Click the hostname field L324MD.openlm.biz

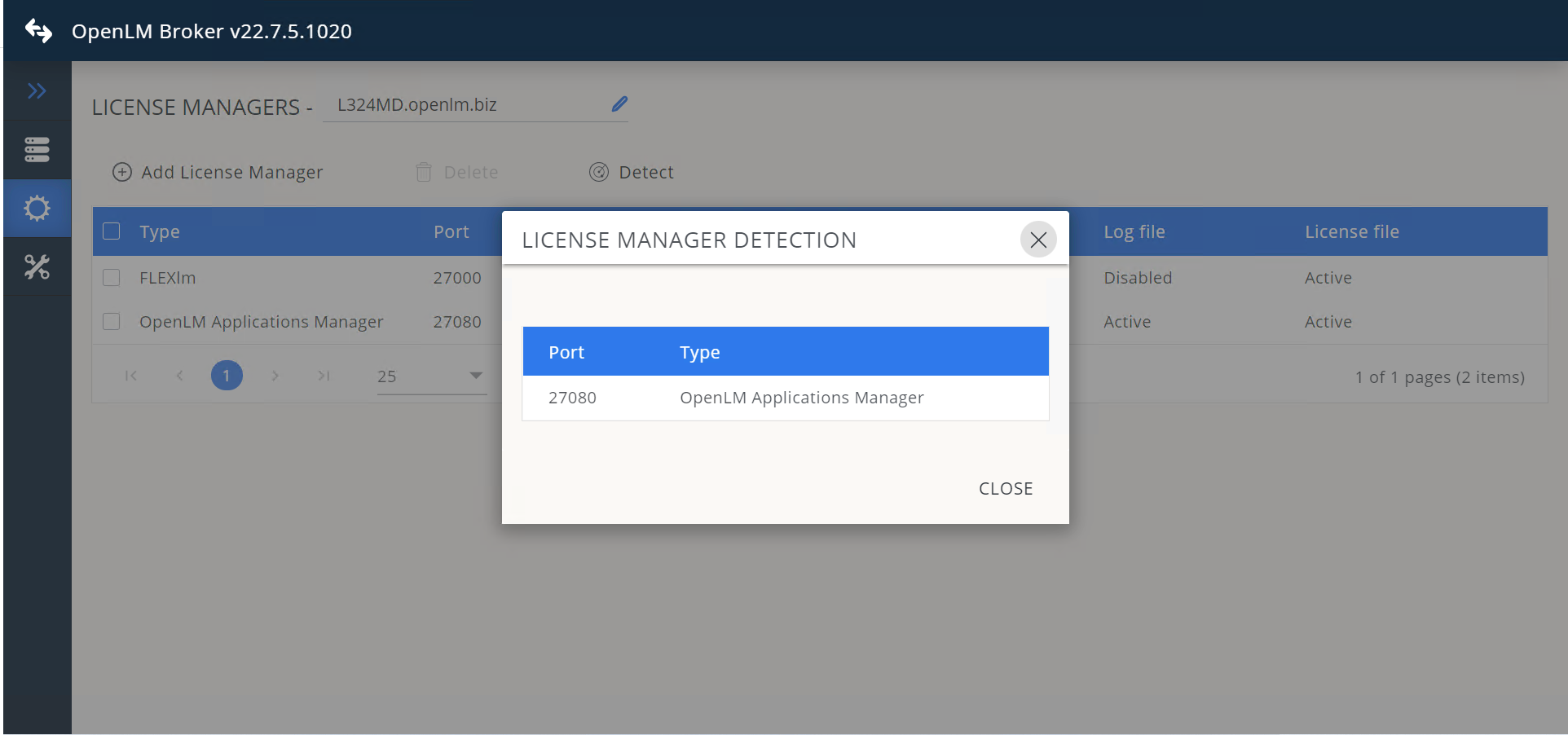pyautogui.click(x=465, y=105)
